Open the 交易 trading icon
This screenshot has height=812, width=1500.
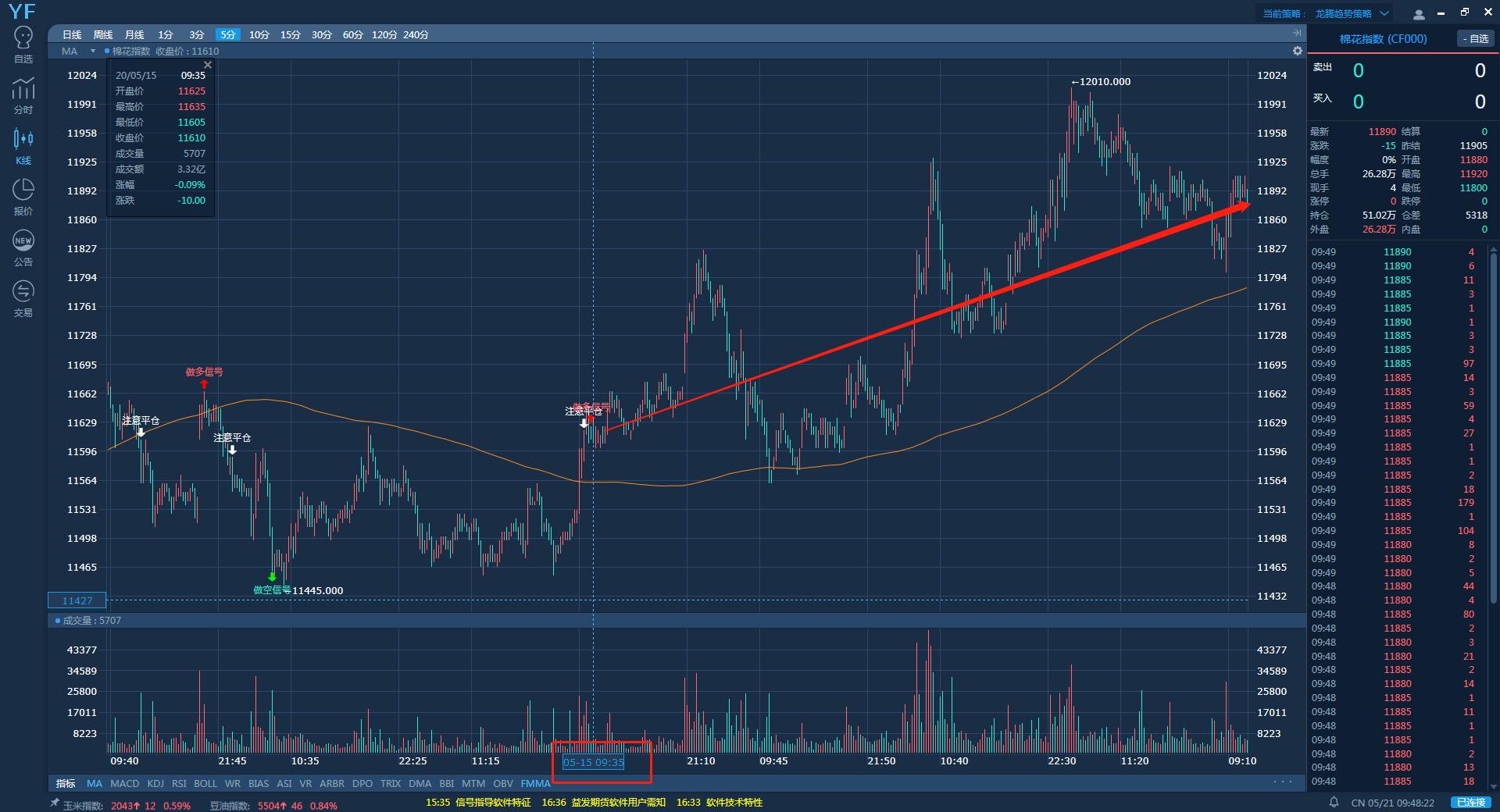pyautogui.click(x=23, y=298)
